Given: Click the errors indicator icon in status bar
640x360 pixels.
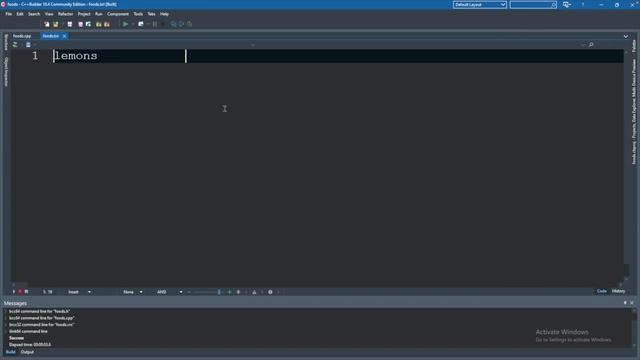Looking at the screenshot, I should 238,292.
